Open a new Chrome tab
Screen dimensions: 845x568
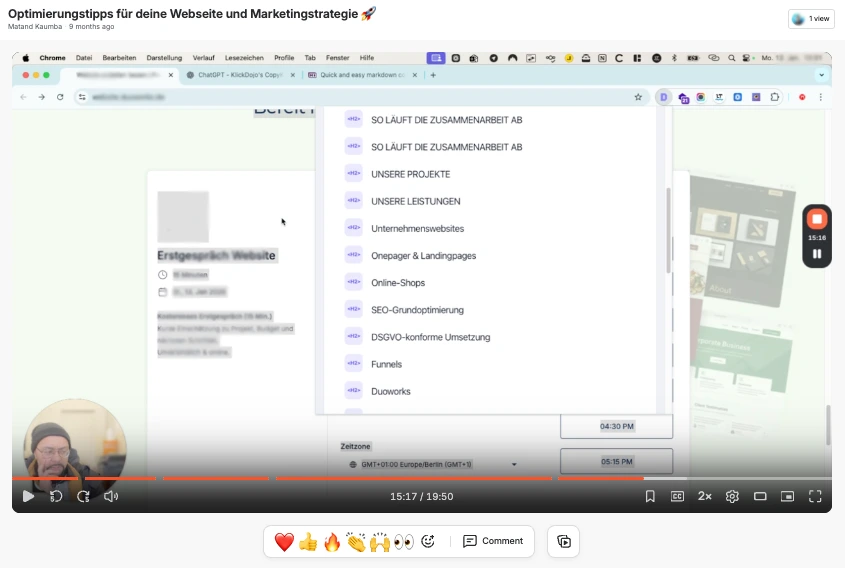pyautogui.click(x=433, y=75)
